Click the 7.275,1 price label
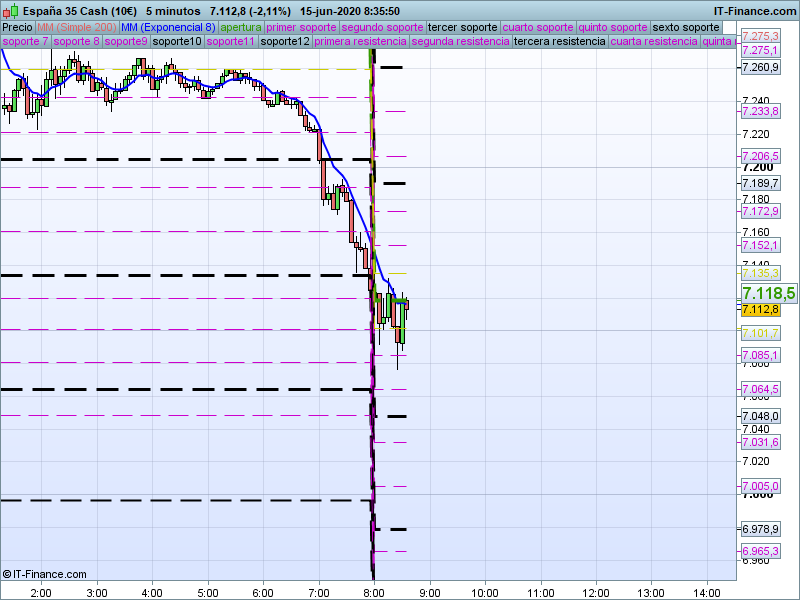The image size is (800, 600). point(760,50)
